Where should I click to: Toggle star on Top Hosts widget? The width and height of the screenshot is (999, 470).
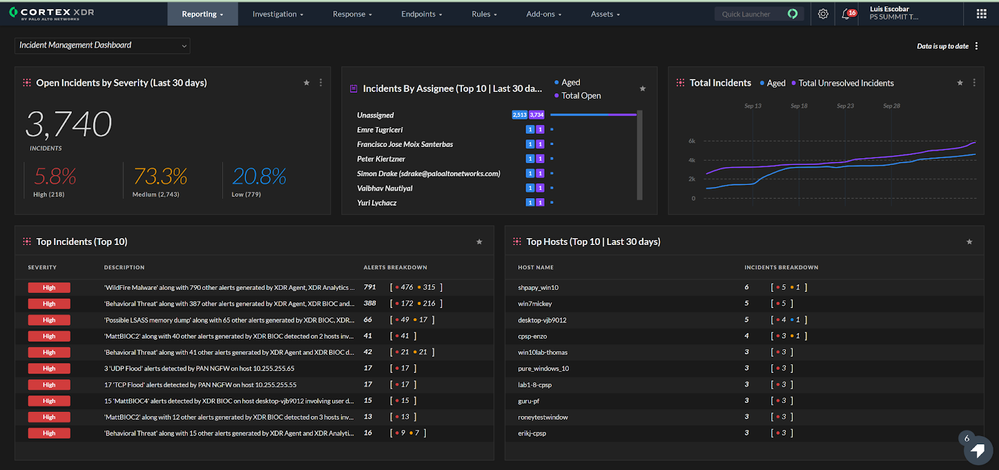(x=969, y=241)
